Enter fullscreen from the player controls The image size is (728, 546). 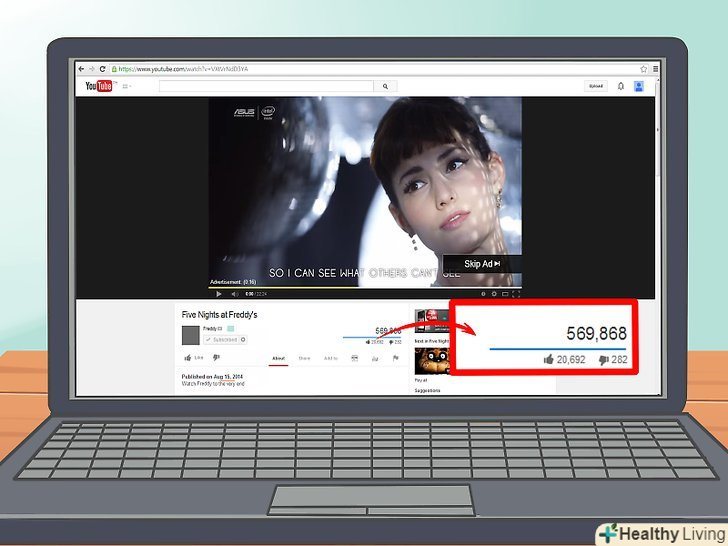pos(516,294)
